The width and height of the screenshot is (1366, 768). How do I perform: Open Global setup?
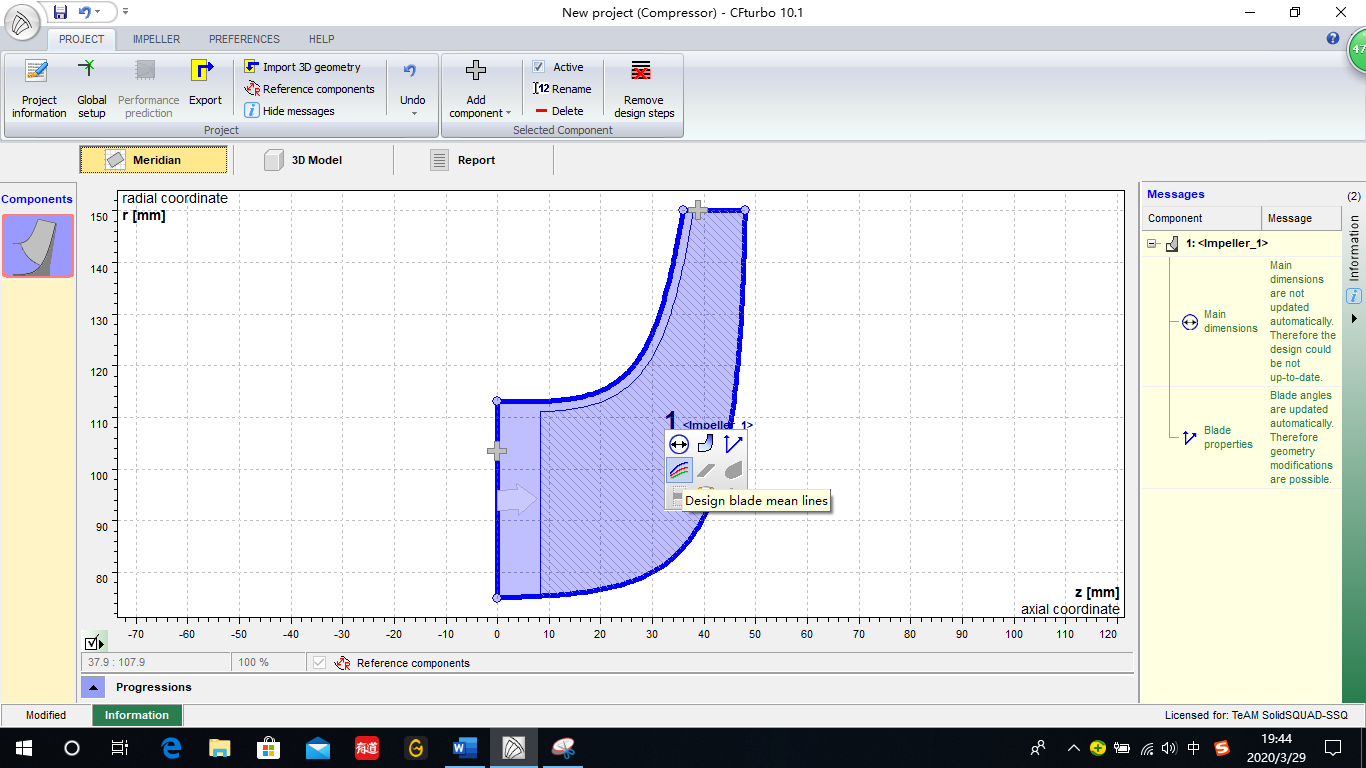[92, 88]
